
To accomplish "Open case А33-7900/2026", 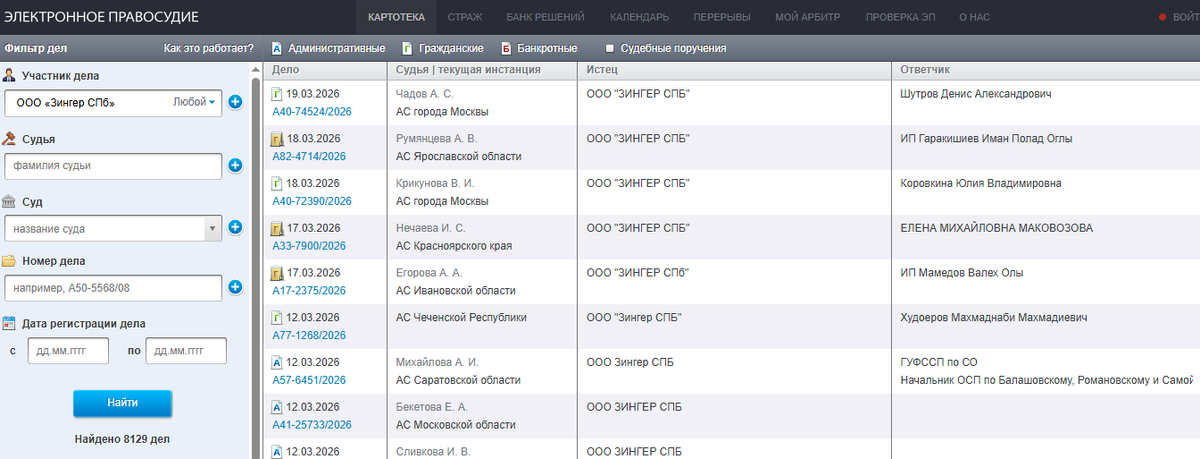I will (309, 246).
